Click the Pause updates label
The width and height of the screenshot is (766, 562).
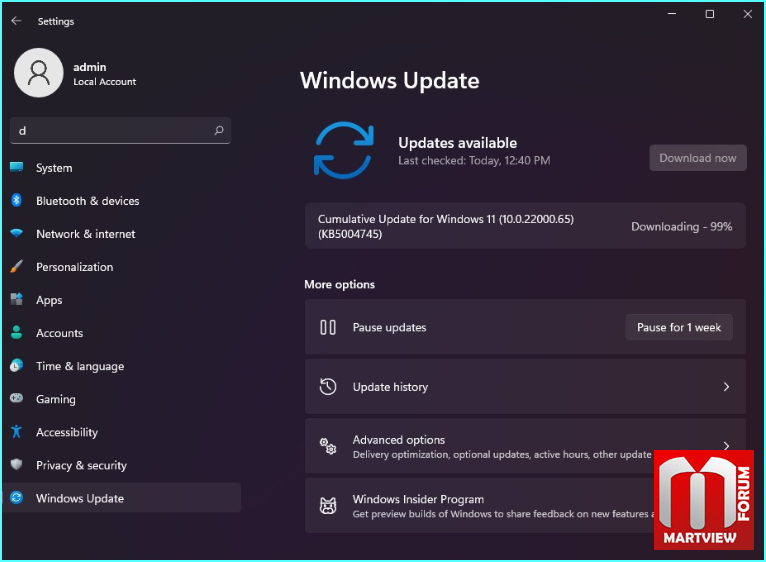click(x=389, y=327)
